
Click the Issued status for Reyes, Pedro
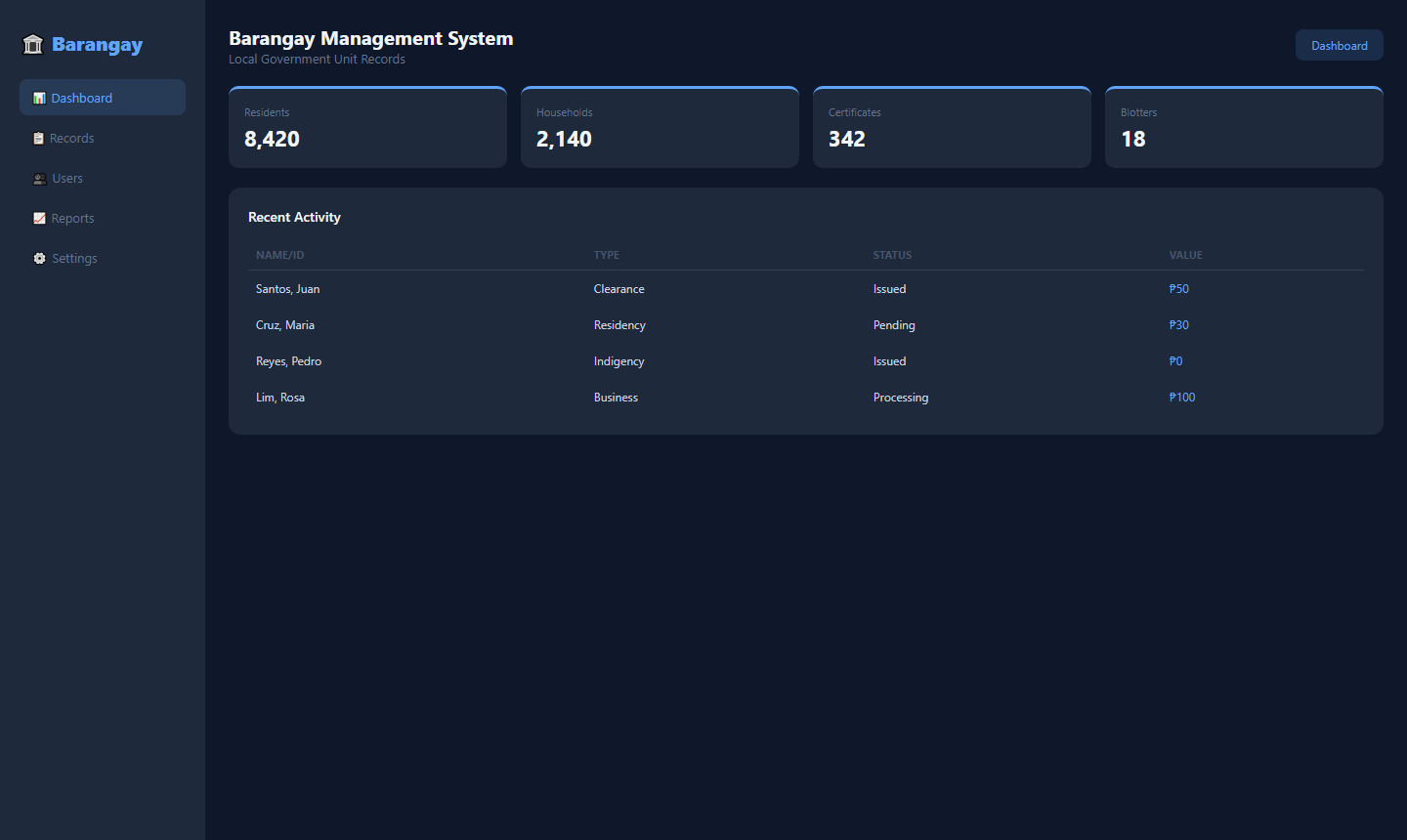pos(889,361)
